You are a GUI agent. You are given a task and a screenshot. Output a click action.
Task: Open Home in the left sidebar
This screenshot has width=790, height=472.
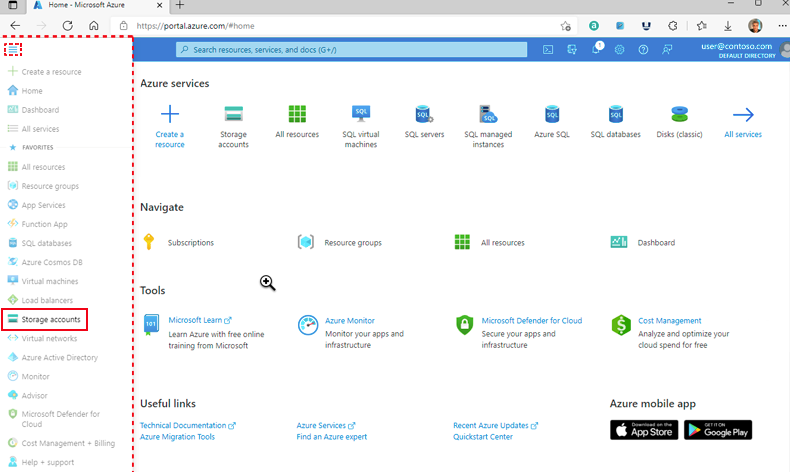25,91
